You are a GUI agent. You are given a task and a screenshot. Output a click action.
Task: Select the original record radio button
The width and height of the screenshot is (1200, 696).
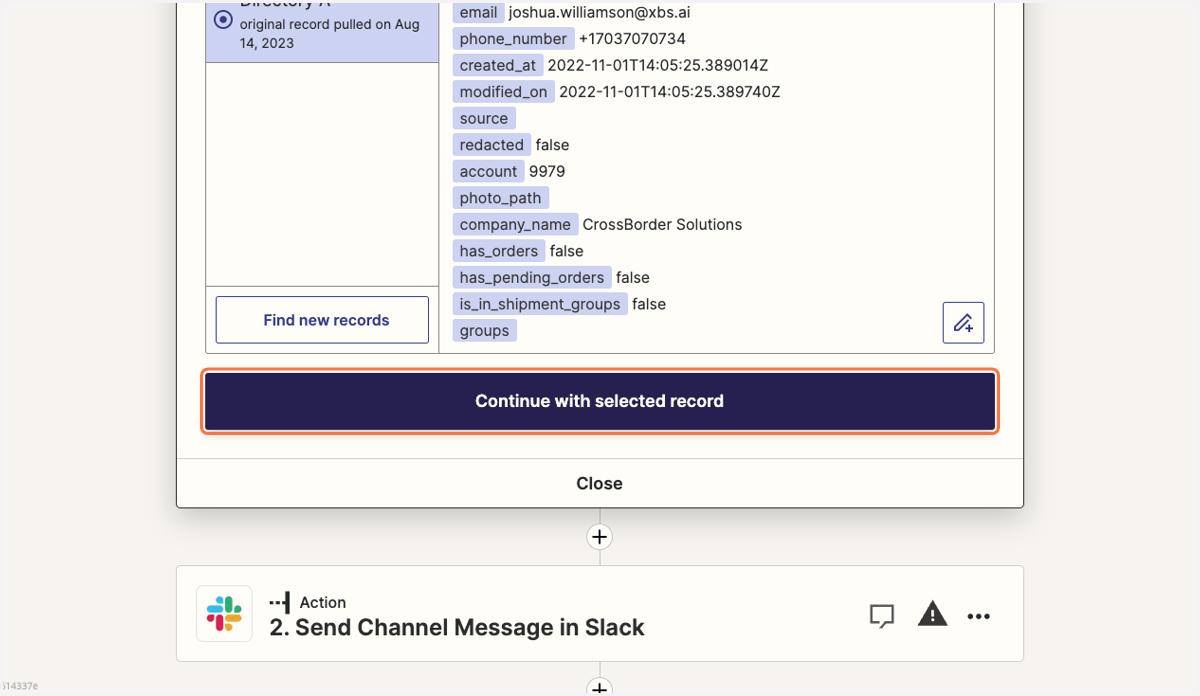(224, 20)
